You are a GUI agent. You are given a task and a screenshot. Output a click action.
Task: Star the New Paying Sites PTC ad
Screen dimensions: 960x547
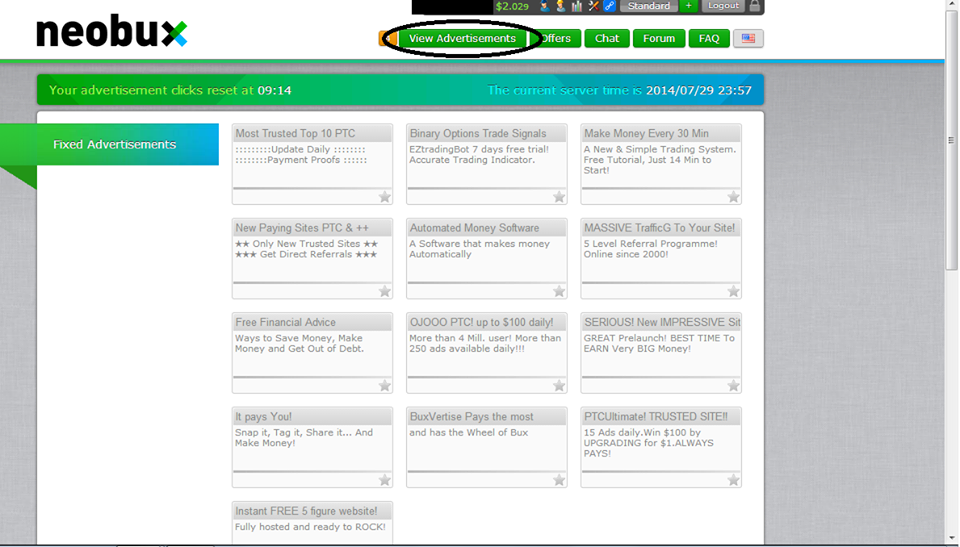(384, 291)
